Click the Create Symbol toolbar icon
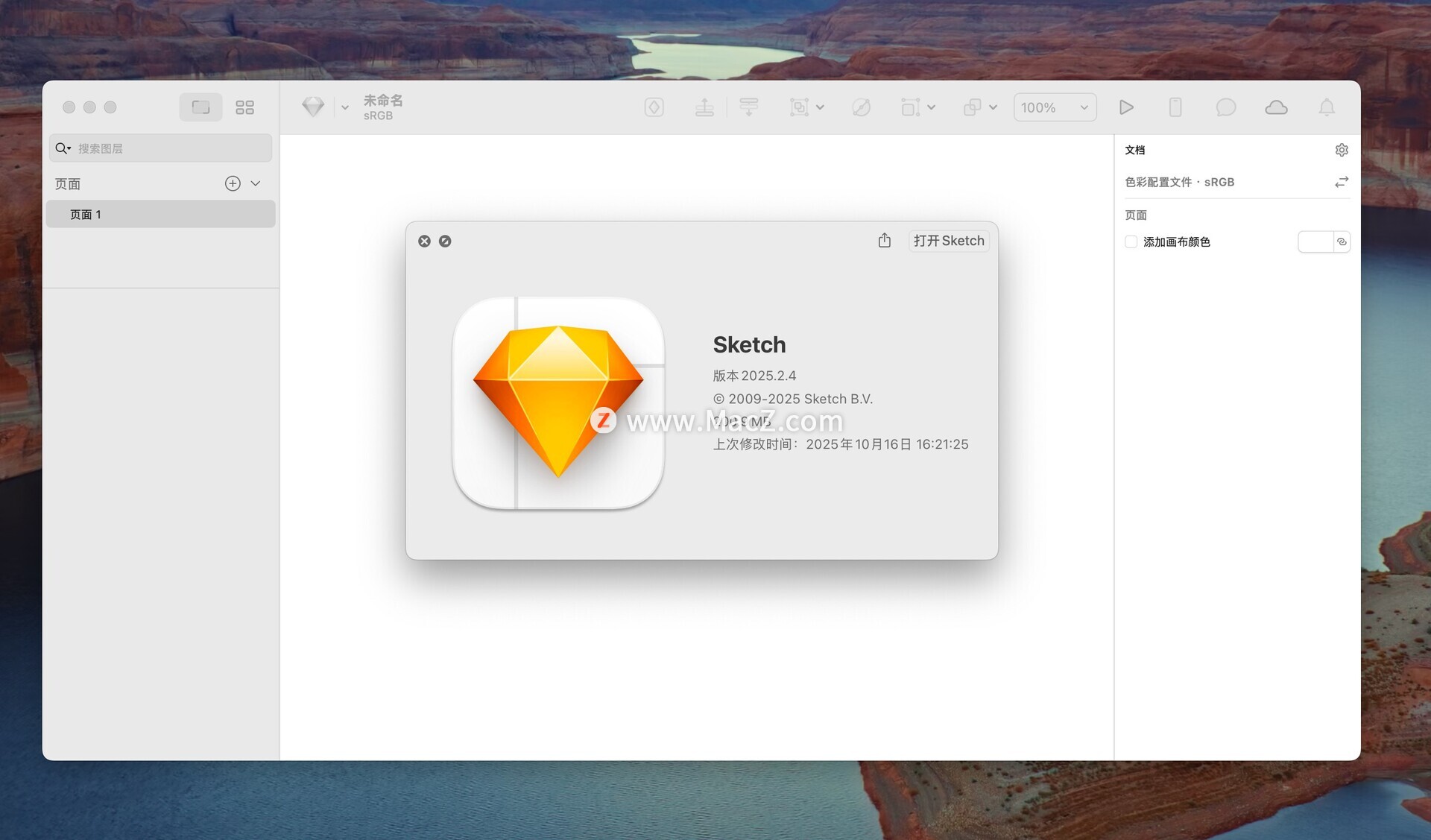This screenshot has width=1431, height=840. coord(654,107)
